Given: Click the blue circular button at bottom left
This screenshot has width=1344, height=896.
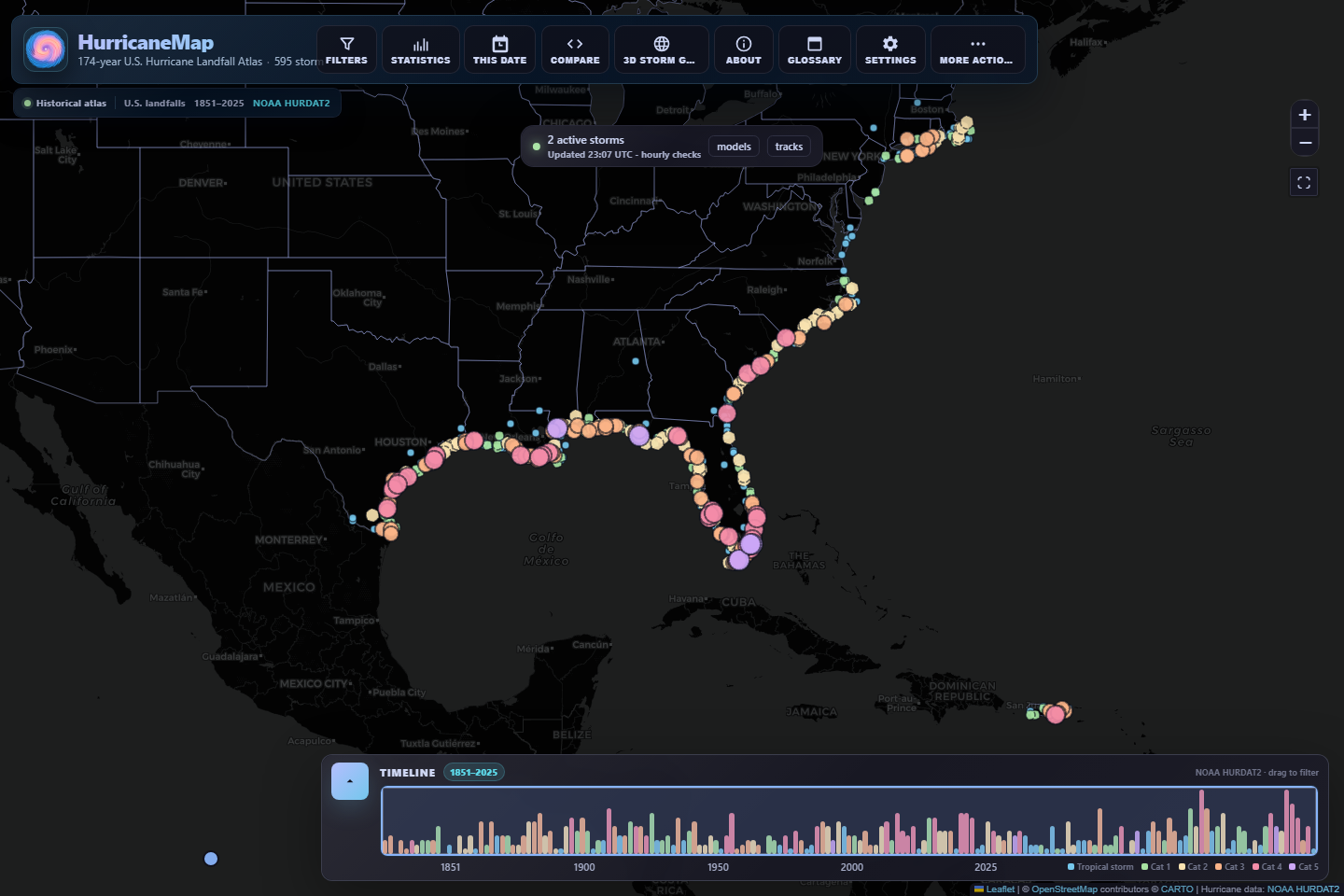Looking at the screenshot, I should 211,859.
